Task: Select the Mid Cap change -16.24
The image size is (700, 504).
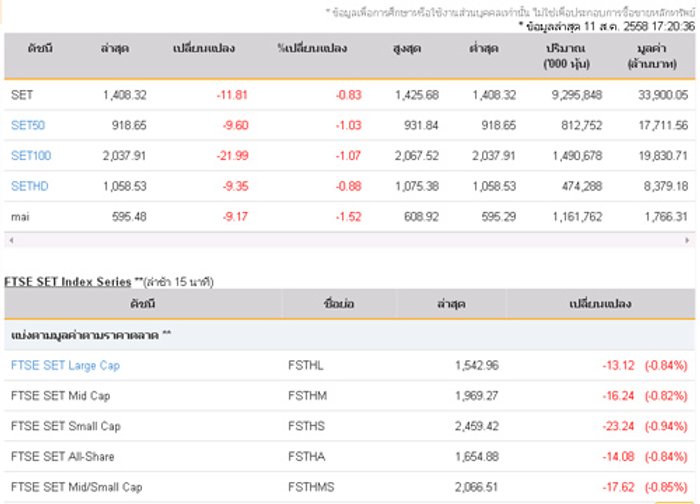Action: tap(618, 396)
